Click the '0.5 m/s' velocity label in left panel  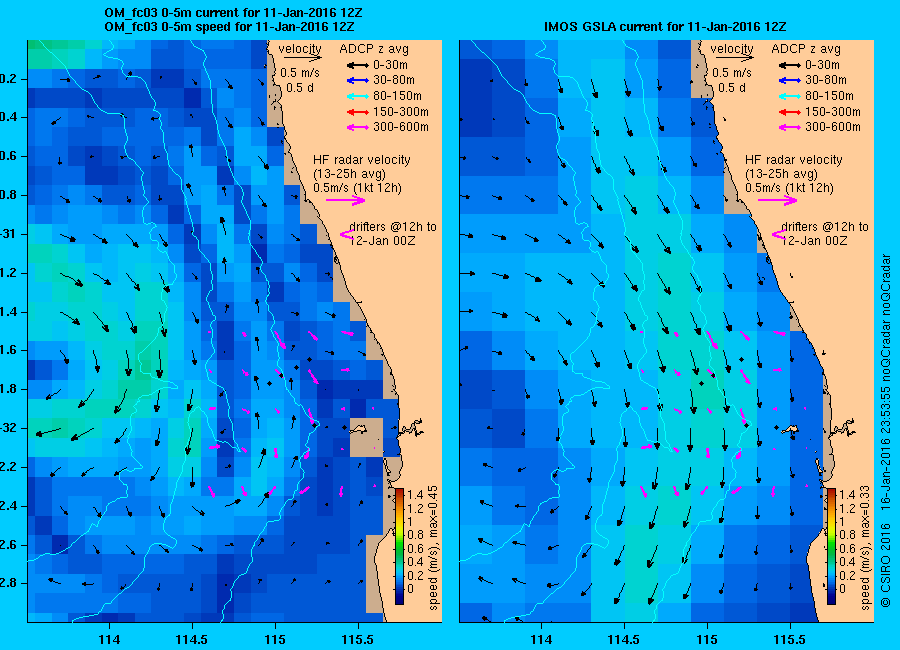point(300,73)
